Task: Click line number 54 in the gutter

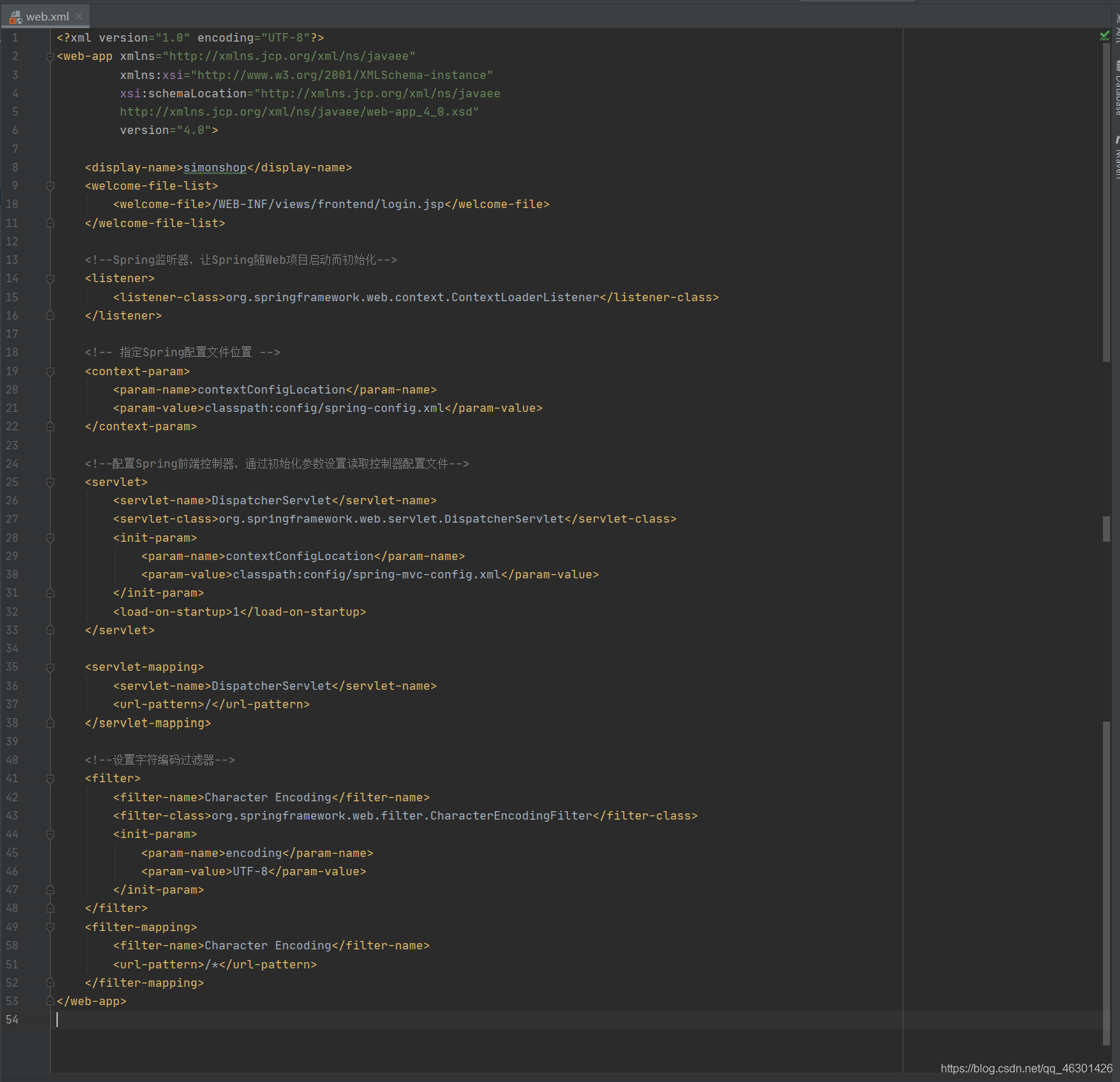Action: tap(12, 1020)
